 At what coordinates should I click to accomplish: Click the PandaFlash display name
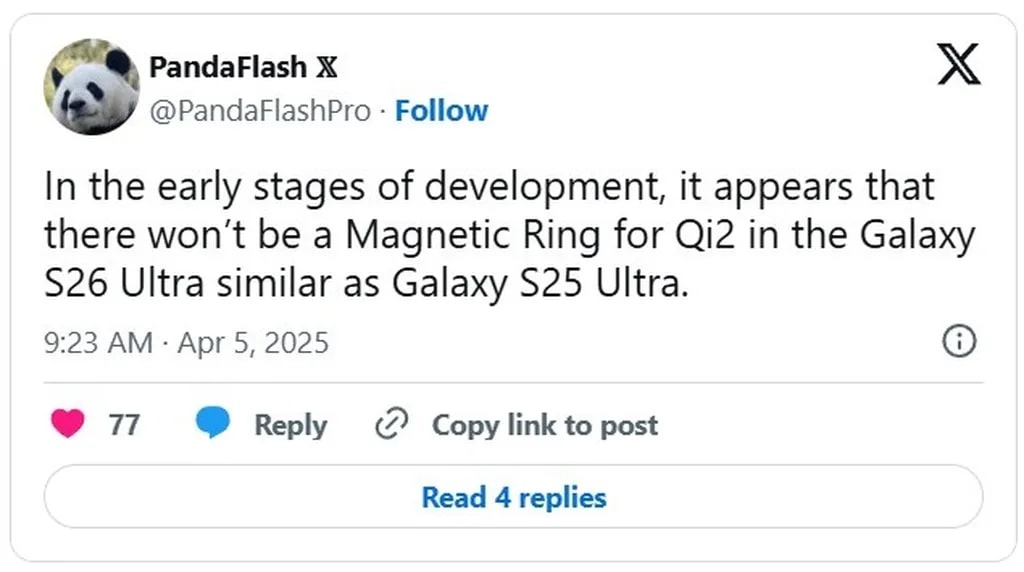click(230, 68)
